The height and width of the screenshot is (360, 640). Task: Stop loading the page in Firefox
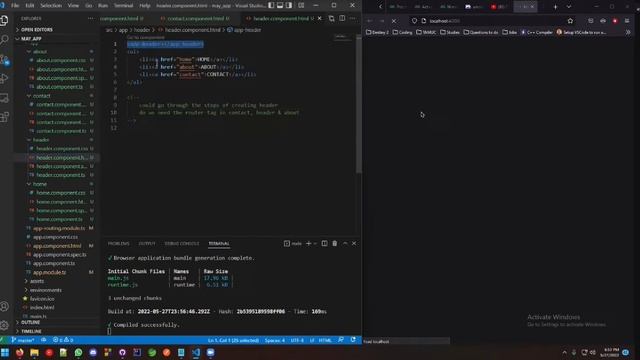(394, 21)
